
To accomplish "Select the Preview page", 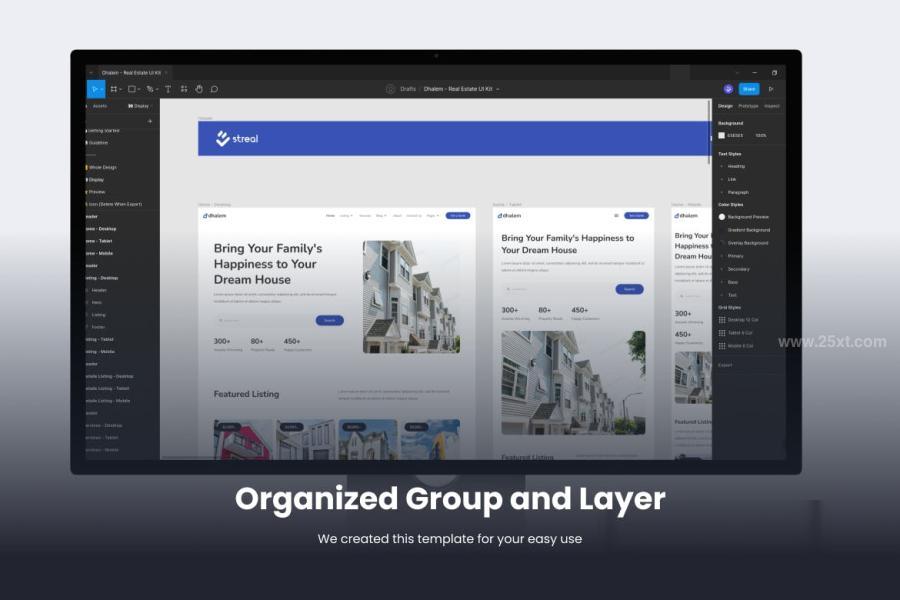I will [x=96, y=192].
